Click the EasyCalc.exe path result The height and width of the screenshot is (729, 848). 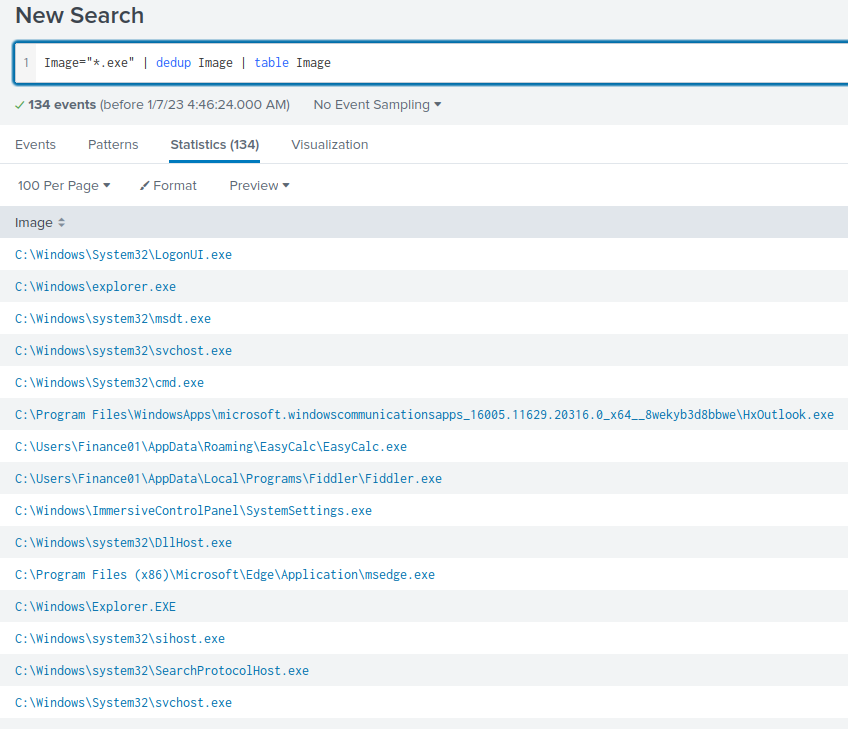pyautogui.click(x=211, y=447)
